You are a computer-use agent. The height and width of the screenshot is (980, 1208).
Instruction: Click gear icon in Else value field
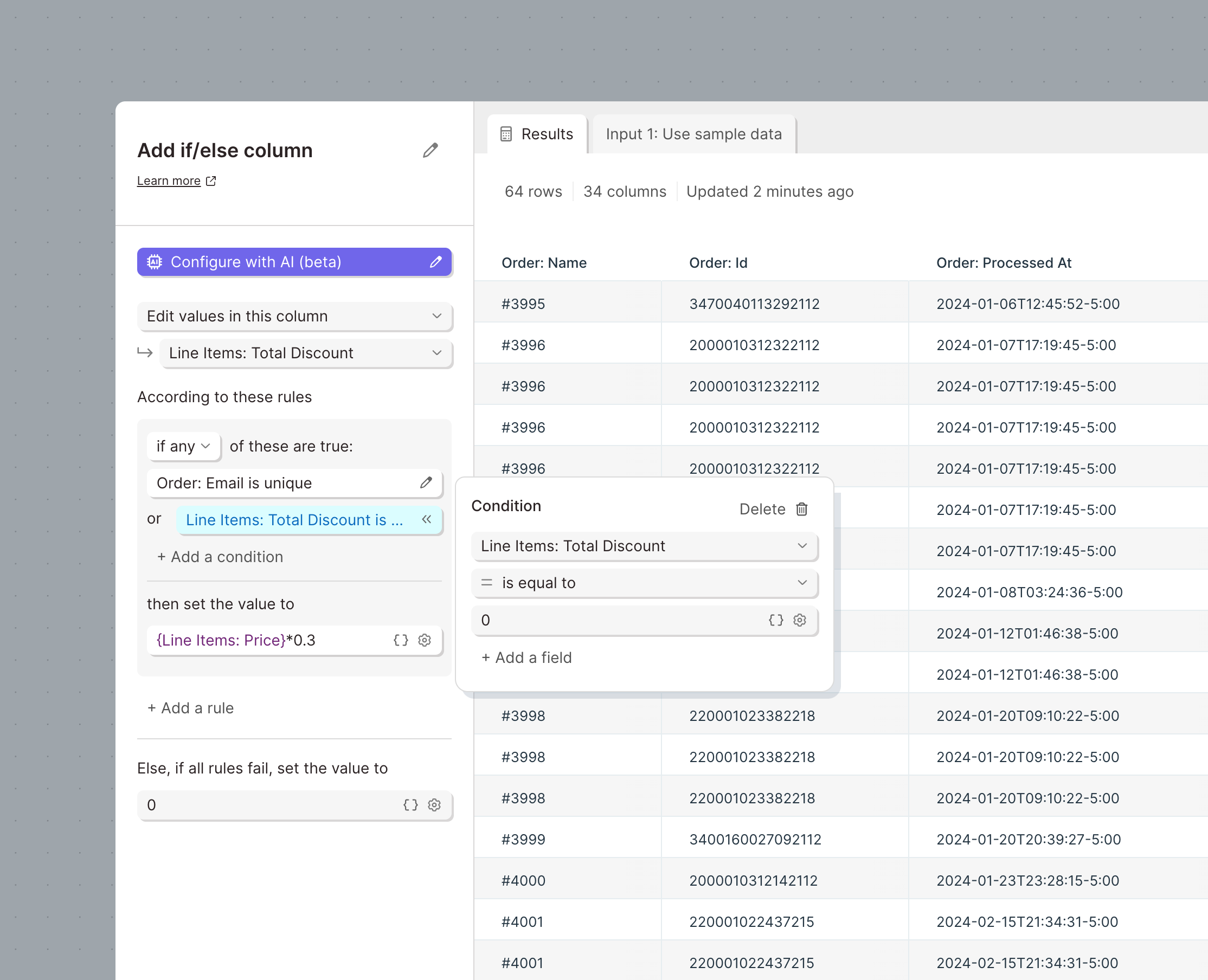(x=434, y=805)
